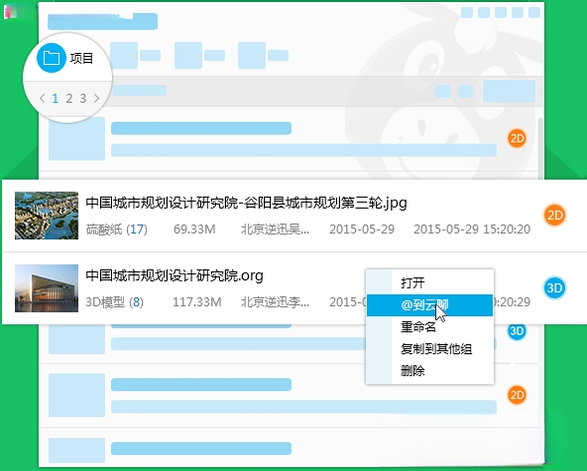Choose 打开 in the context menu
The height and width of the screenshot is (471, 587).
[x=430, y=283]
